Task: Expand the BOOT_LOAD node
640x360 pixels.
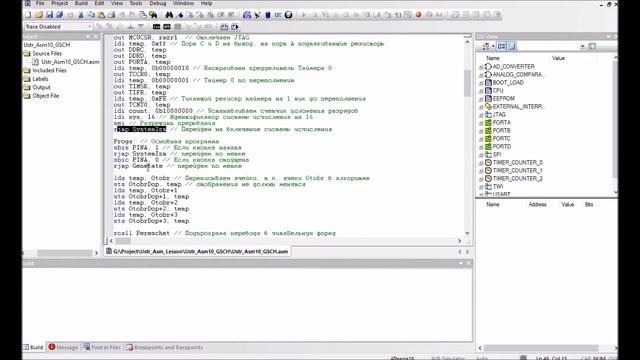Action: pyautogui.click(x=481, y=83)
